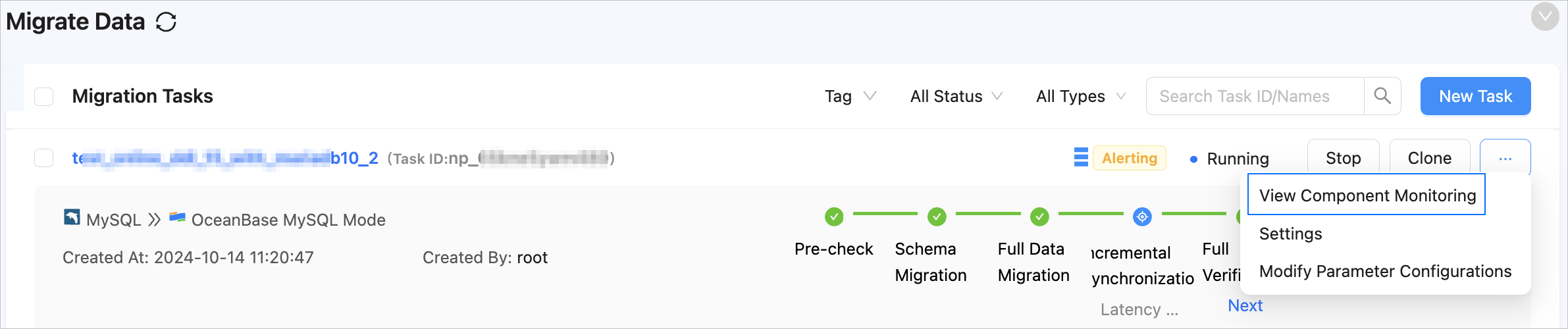Click the refresh icon beside Migrate Data
The height and width of the screenshot is (329, 1568).
166,22
